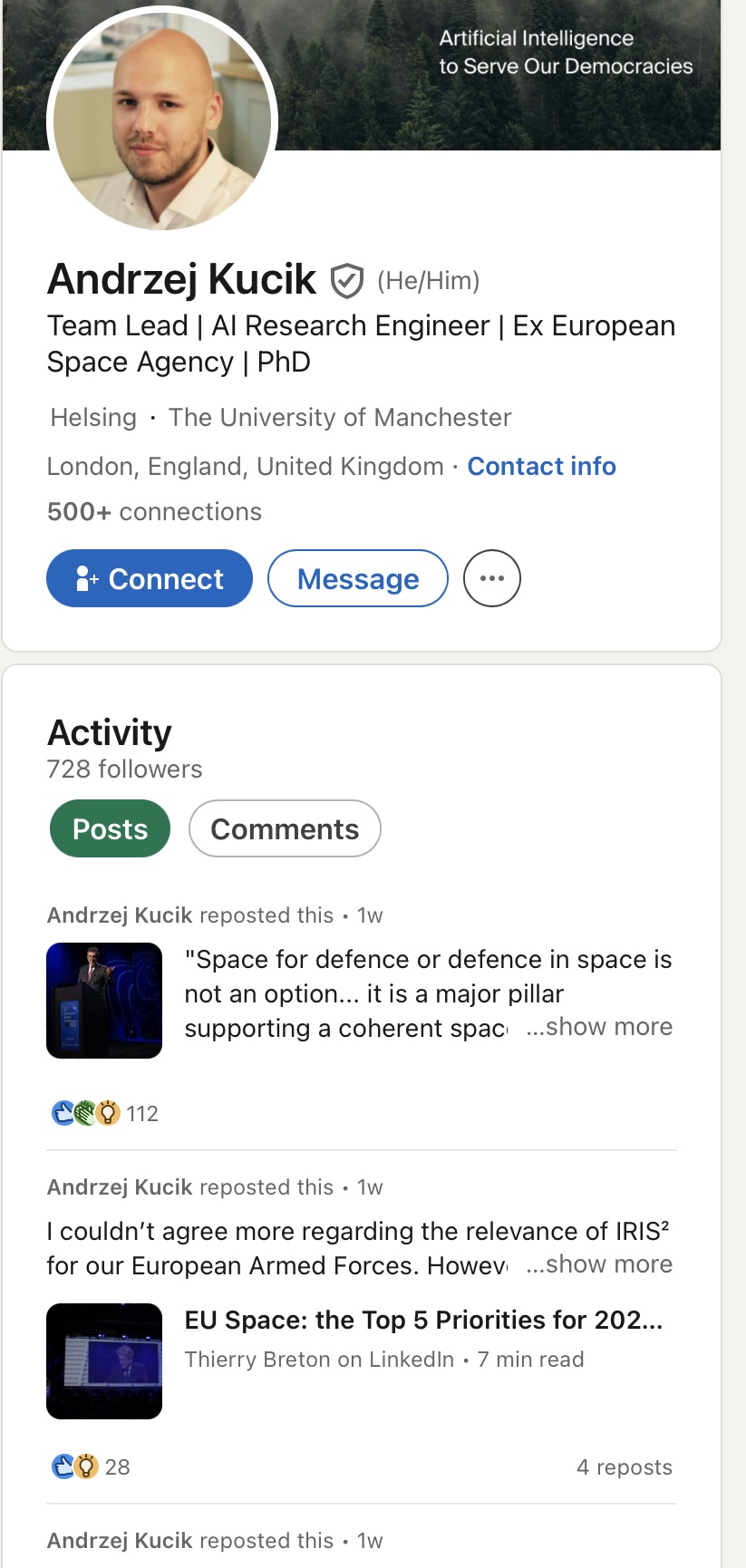Select the Posts tab
The height and width of the screenshot is (1568, 746).
pos(110,828)
